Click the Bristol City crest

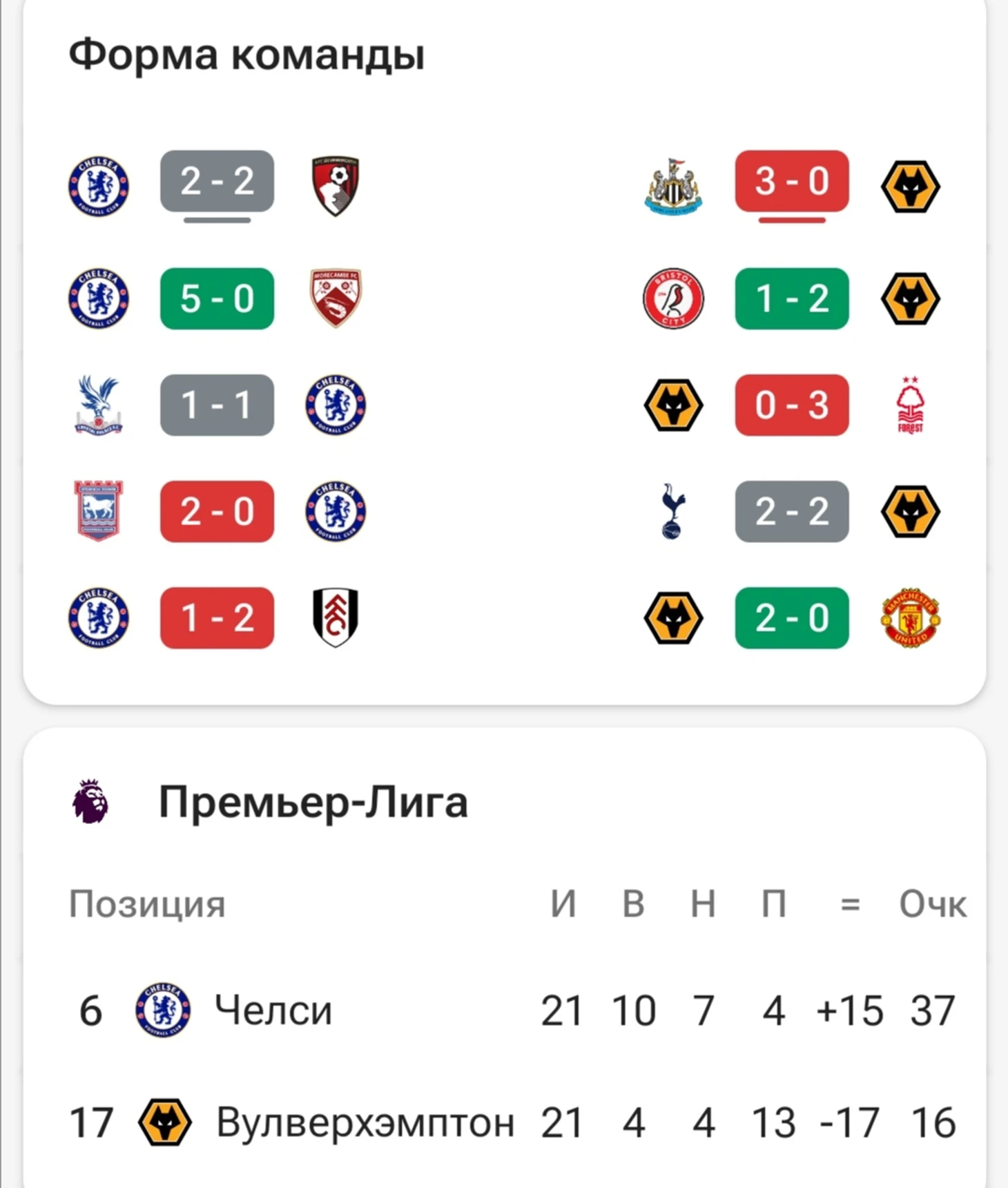coord(673,298)
